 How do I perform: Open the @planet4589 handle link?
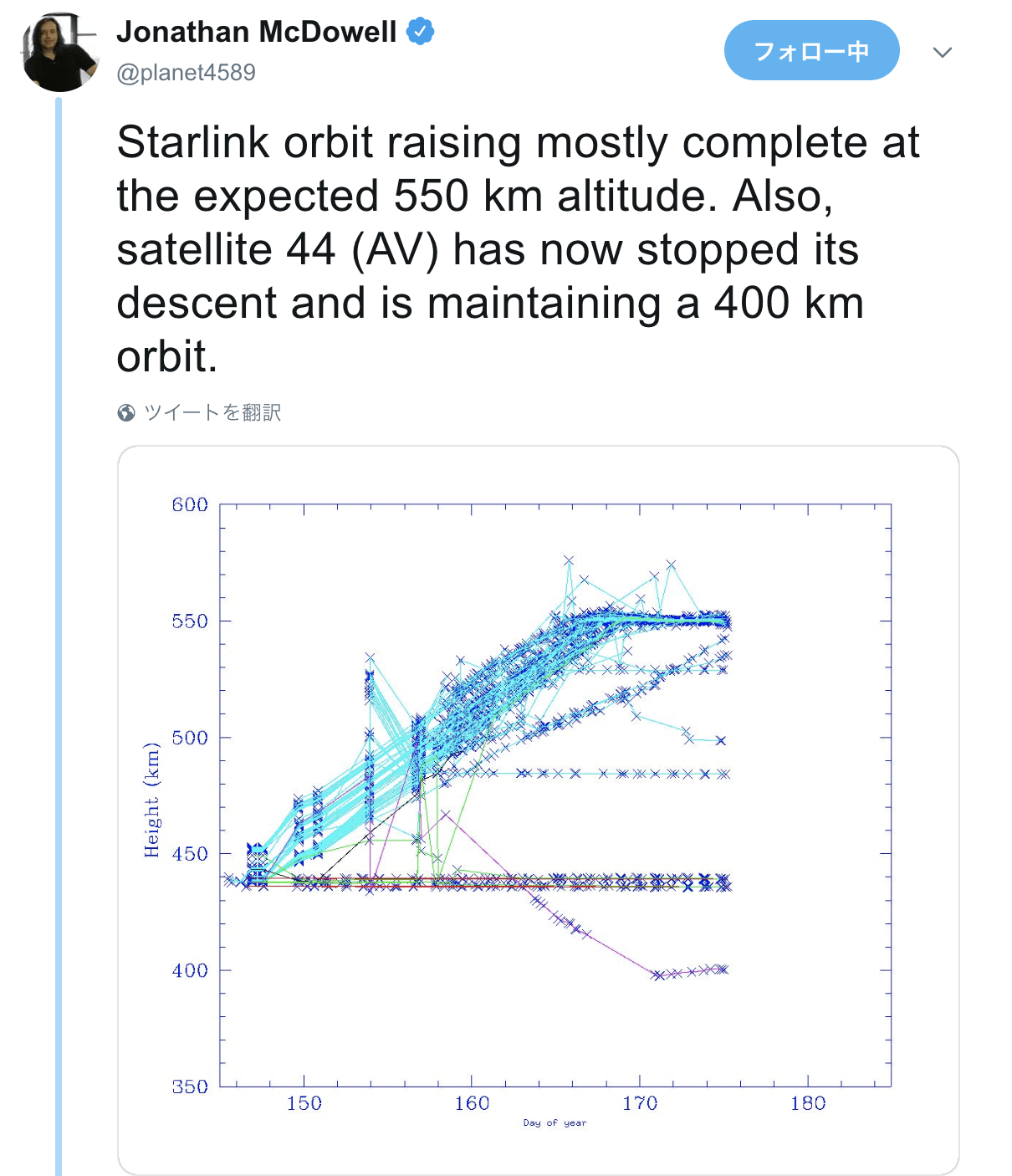186,73
